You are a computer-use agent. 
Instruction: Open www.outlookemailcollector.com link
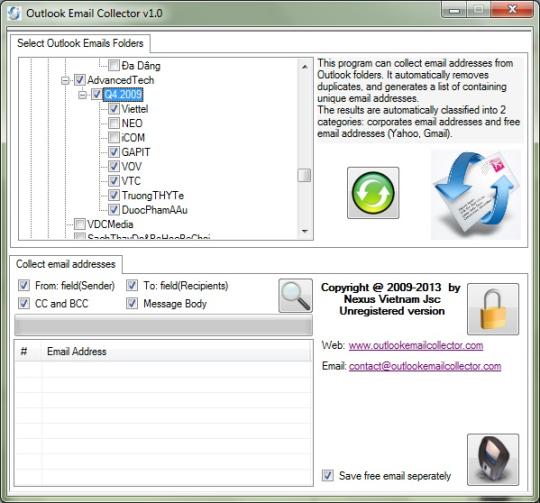[416, 345]
